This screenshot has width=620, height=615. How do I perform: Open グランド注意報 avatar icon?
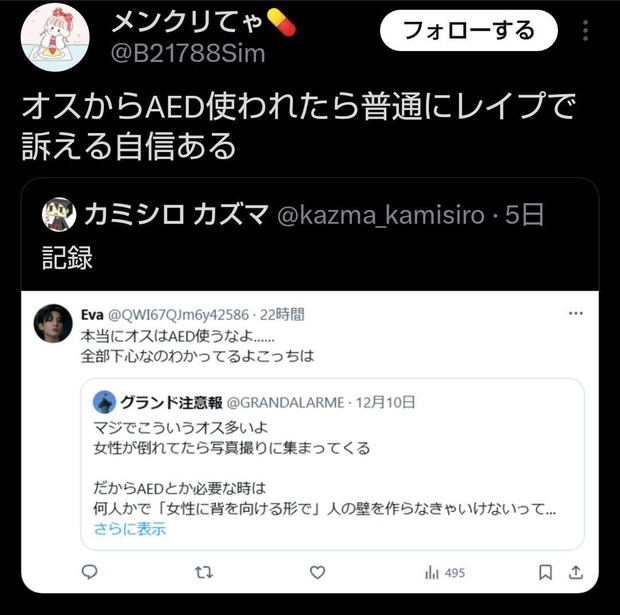[x=104, y=402]
